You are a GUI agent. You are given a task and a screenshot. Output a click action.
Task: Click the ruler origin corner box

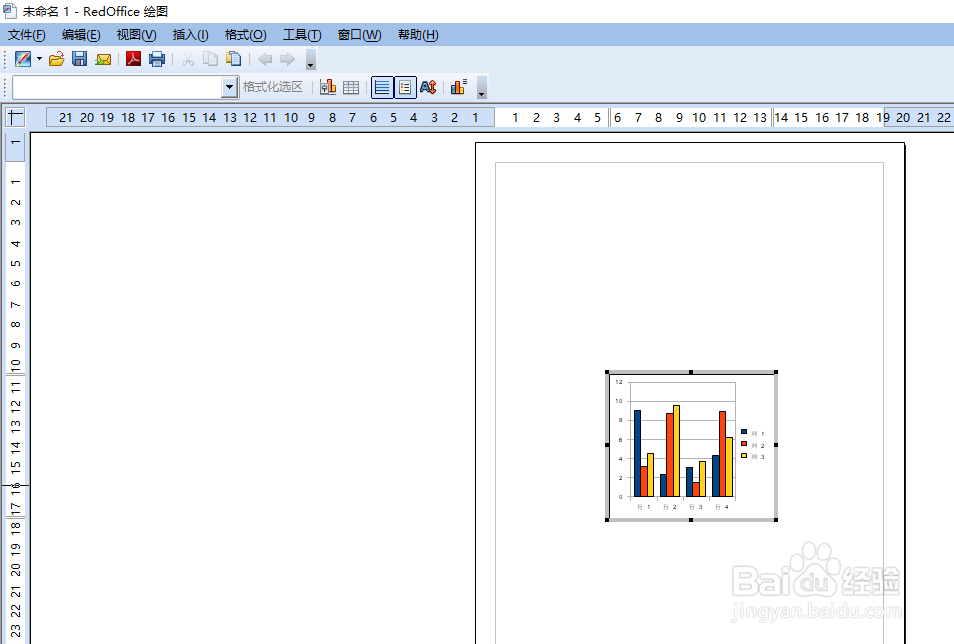[15, 117]
